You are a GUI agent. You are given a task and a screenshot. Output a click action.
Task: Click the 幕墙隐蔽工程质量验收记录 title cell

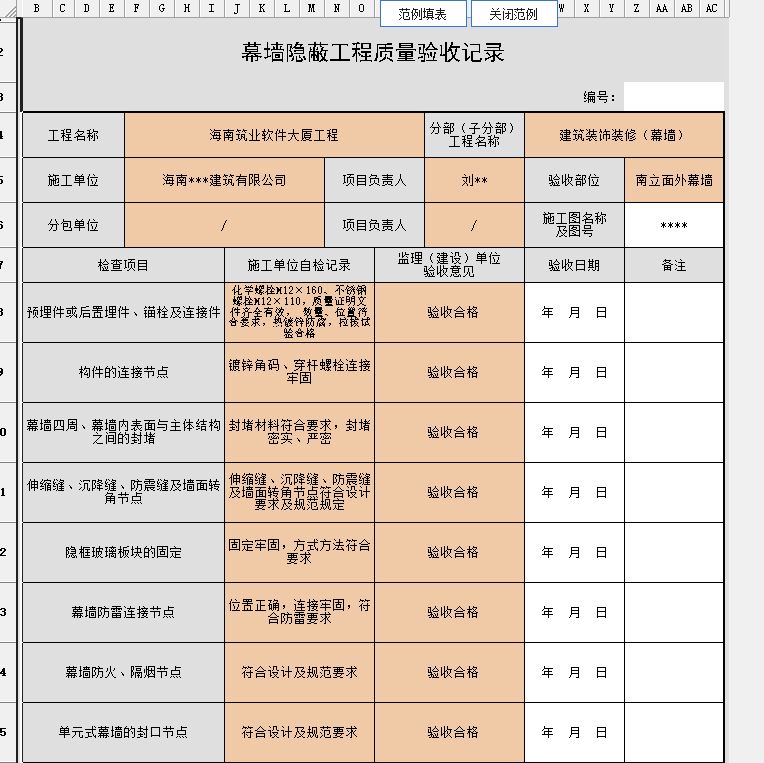click(372, 53)
